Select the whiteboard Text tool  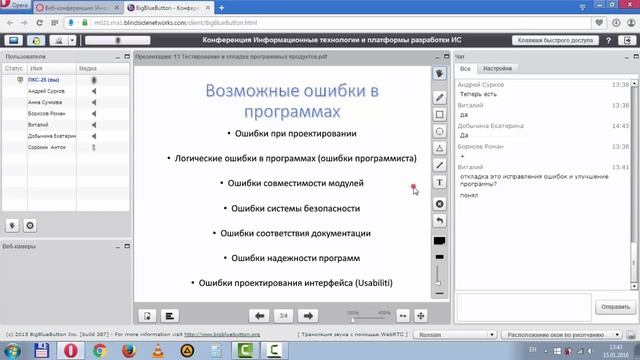[439, 182]
